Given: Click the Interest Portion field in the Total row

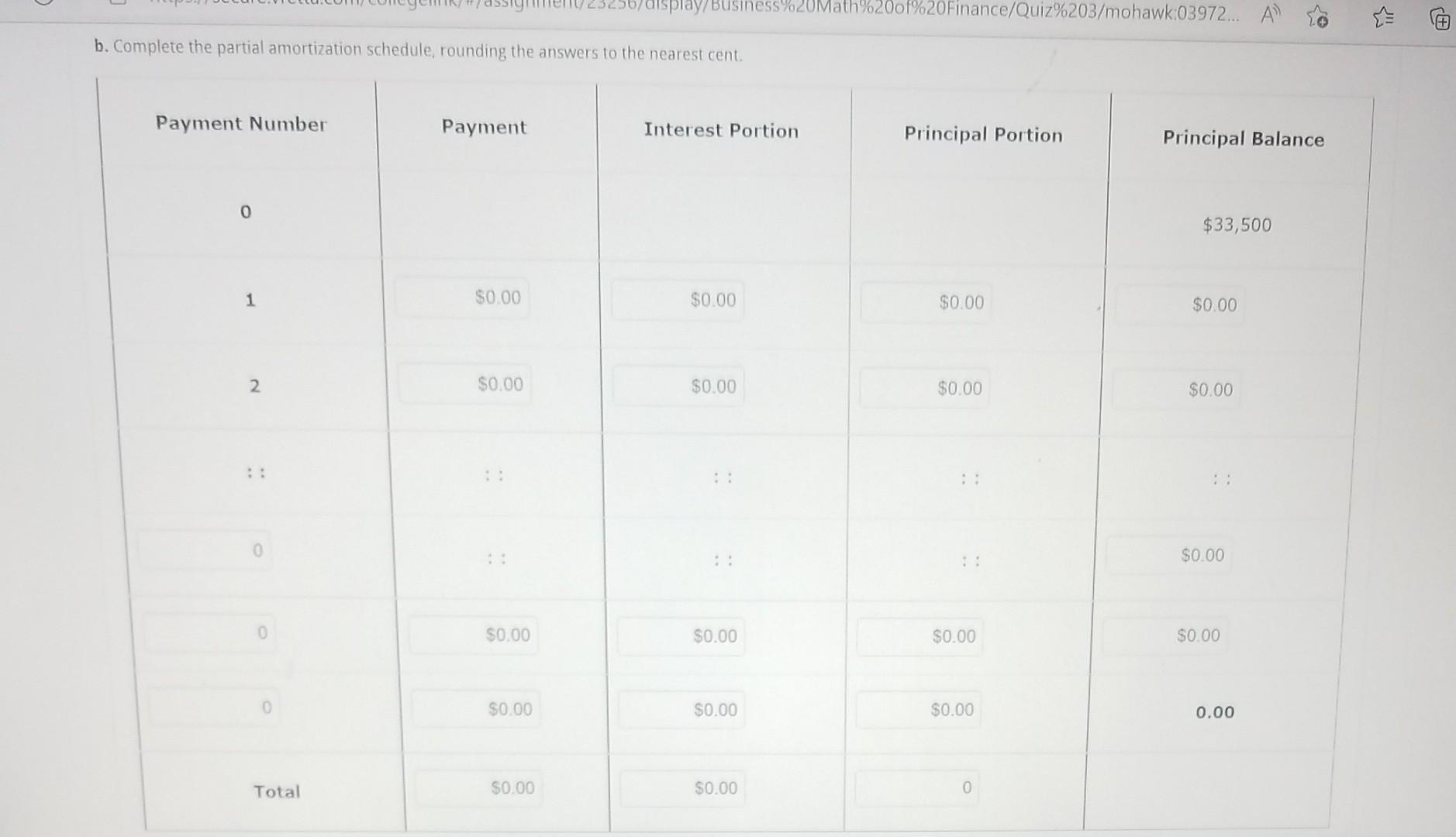Looking at the screenshot, I should click(681, 788).
